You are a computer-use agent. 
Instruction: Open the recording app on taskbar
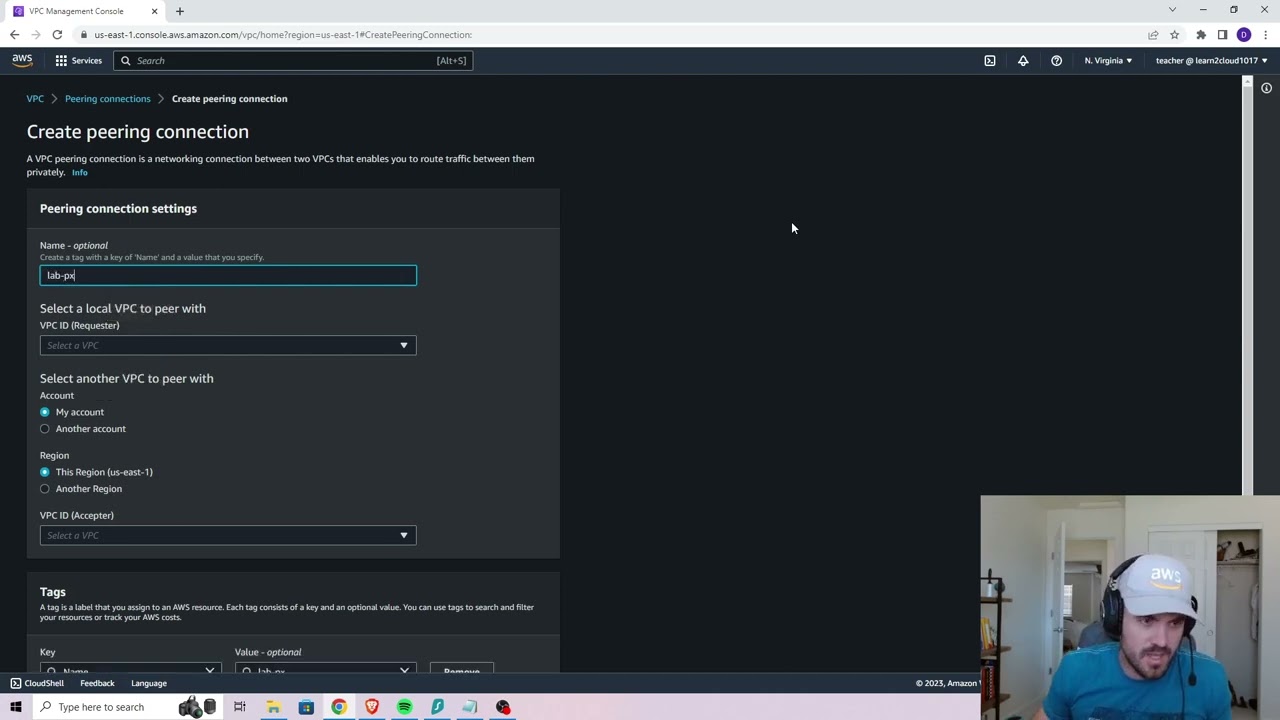click(x=503, y=707)
